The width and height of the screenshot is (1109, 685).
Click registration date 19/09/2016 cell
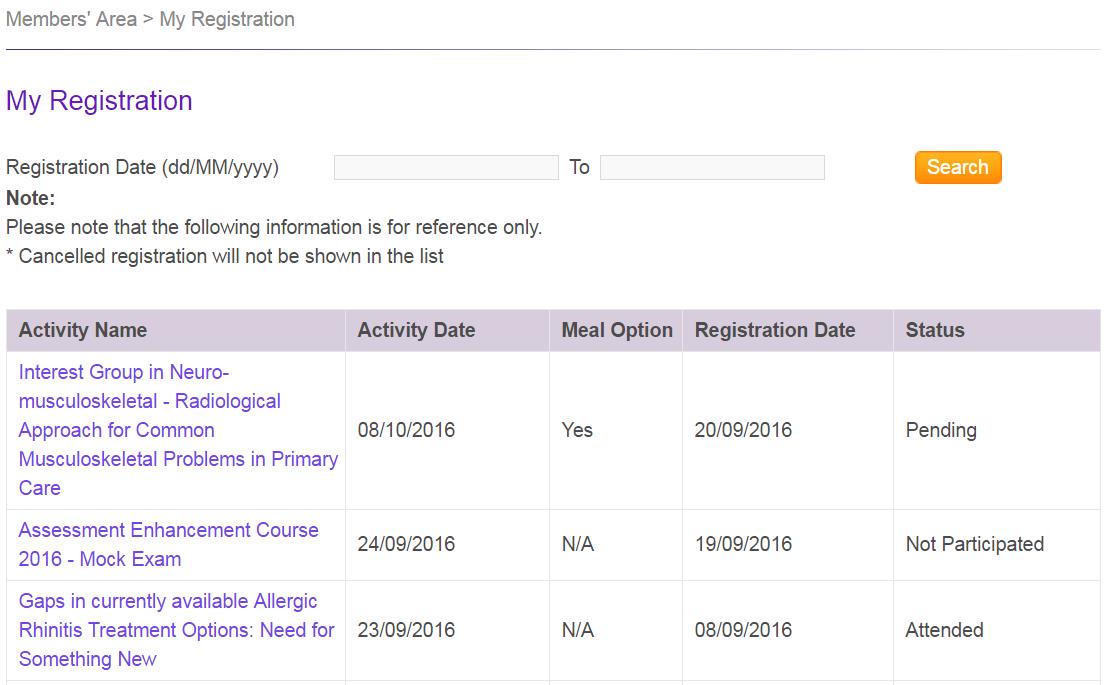pyautogui.click(x=743, y=544)
